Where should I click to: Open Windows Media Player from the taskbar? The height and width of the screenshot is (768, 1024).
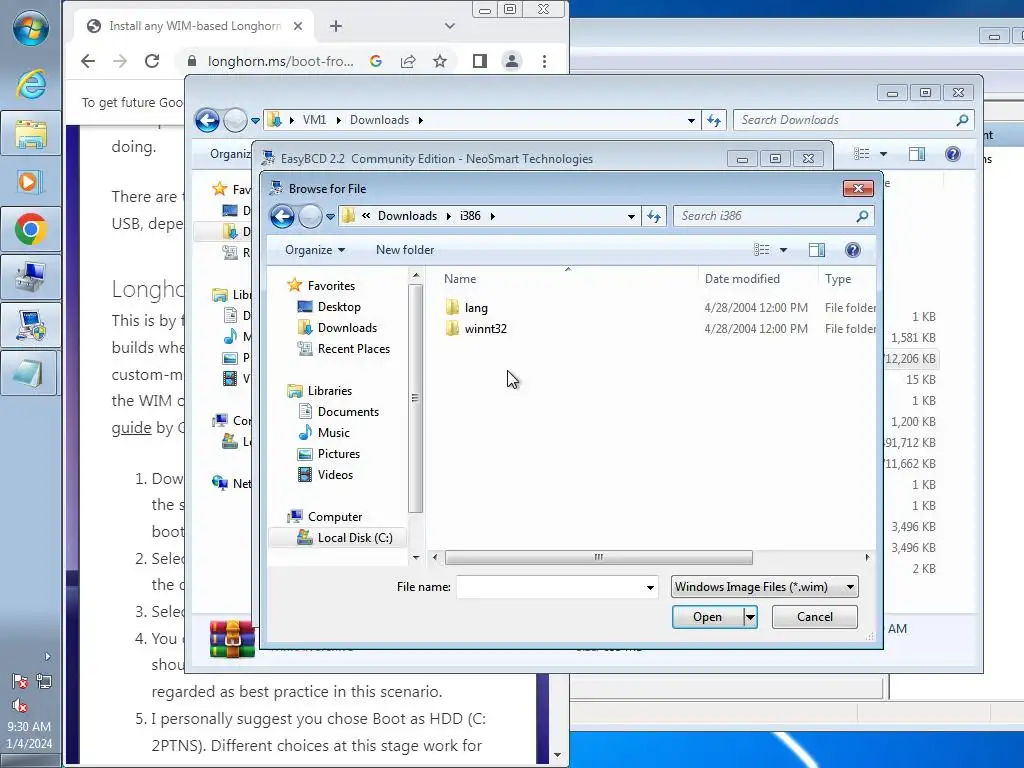[31, 181]
